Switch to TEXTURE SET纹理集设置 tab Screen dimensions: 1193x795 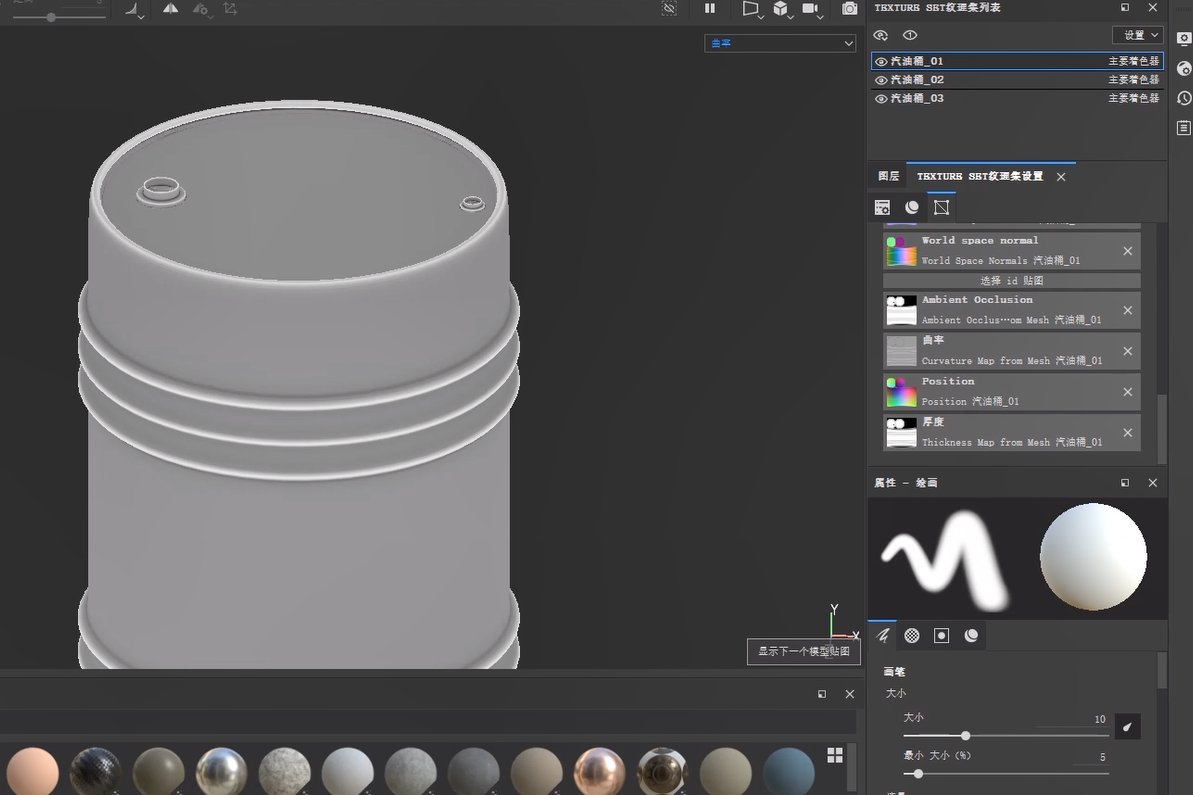(x=979, y=176)
